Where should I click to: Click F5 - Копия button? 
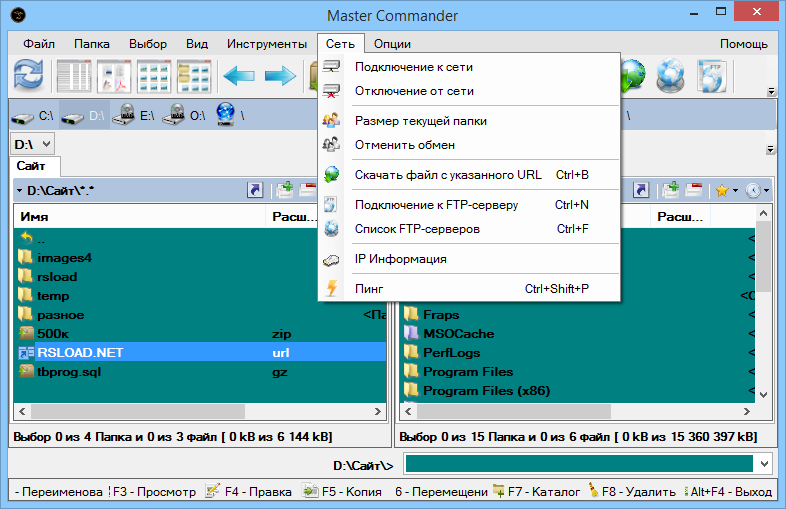click(343, 492)
